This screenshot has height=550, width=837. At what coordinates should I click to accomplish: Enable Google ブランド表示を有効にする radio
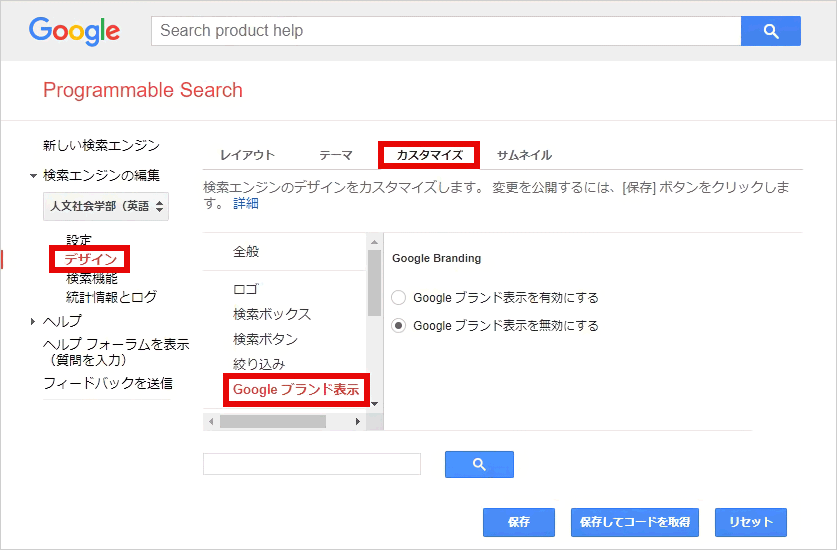399,297
